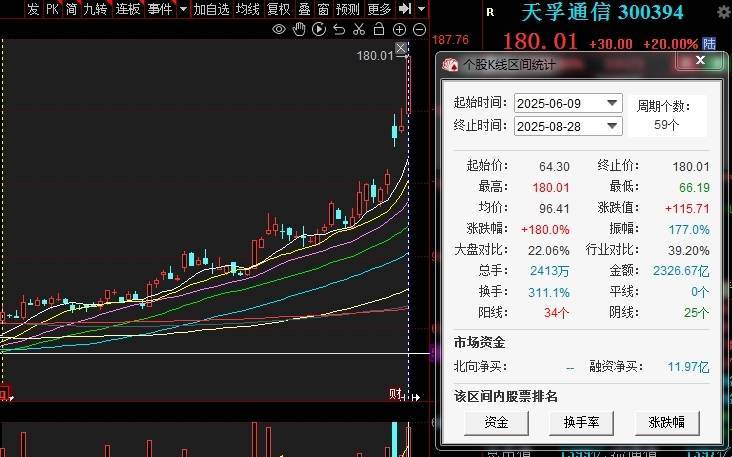Screen dimensions: 732x457
Task: Toggle the chart lock icon
Action: coord(377,29)
